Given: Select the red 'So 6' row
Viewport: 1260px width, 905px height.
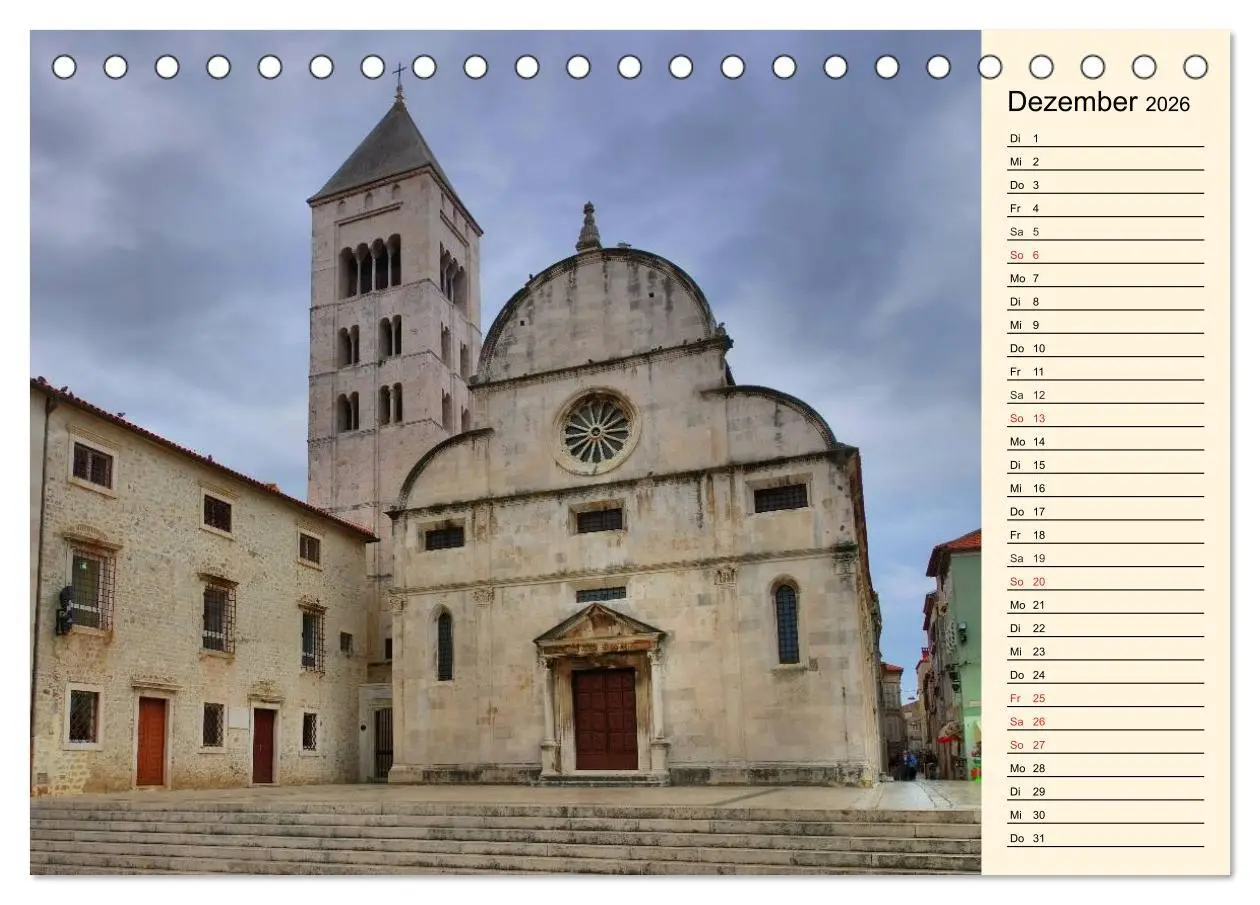Looking at the screenshot, I should [1105, 255].
